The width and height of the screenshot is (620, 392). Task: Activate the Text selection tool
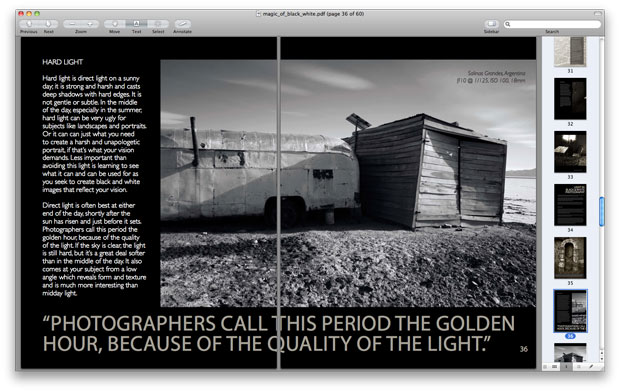click(136, 24)
